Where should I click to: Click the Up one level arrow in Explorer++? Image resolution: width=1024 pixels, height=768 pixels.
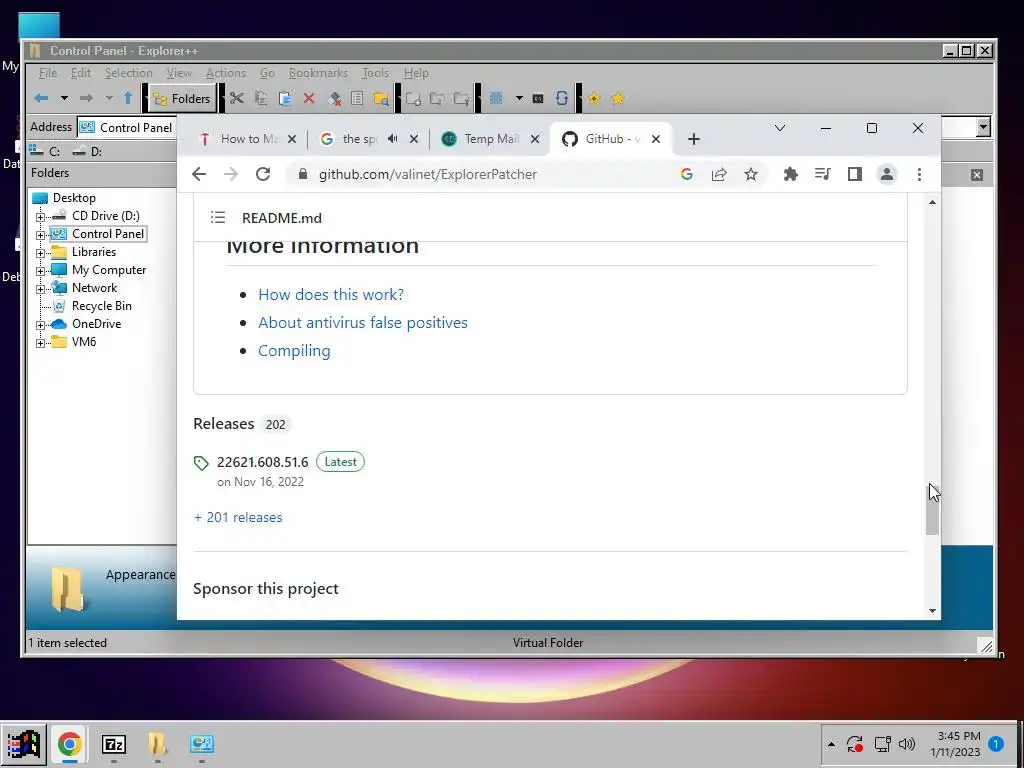point(128,99)
